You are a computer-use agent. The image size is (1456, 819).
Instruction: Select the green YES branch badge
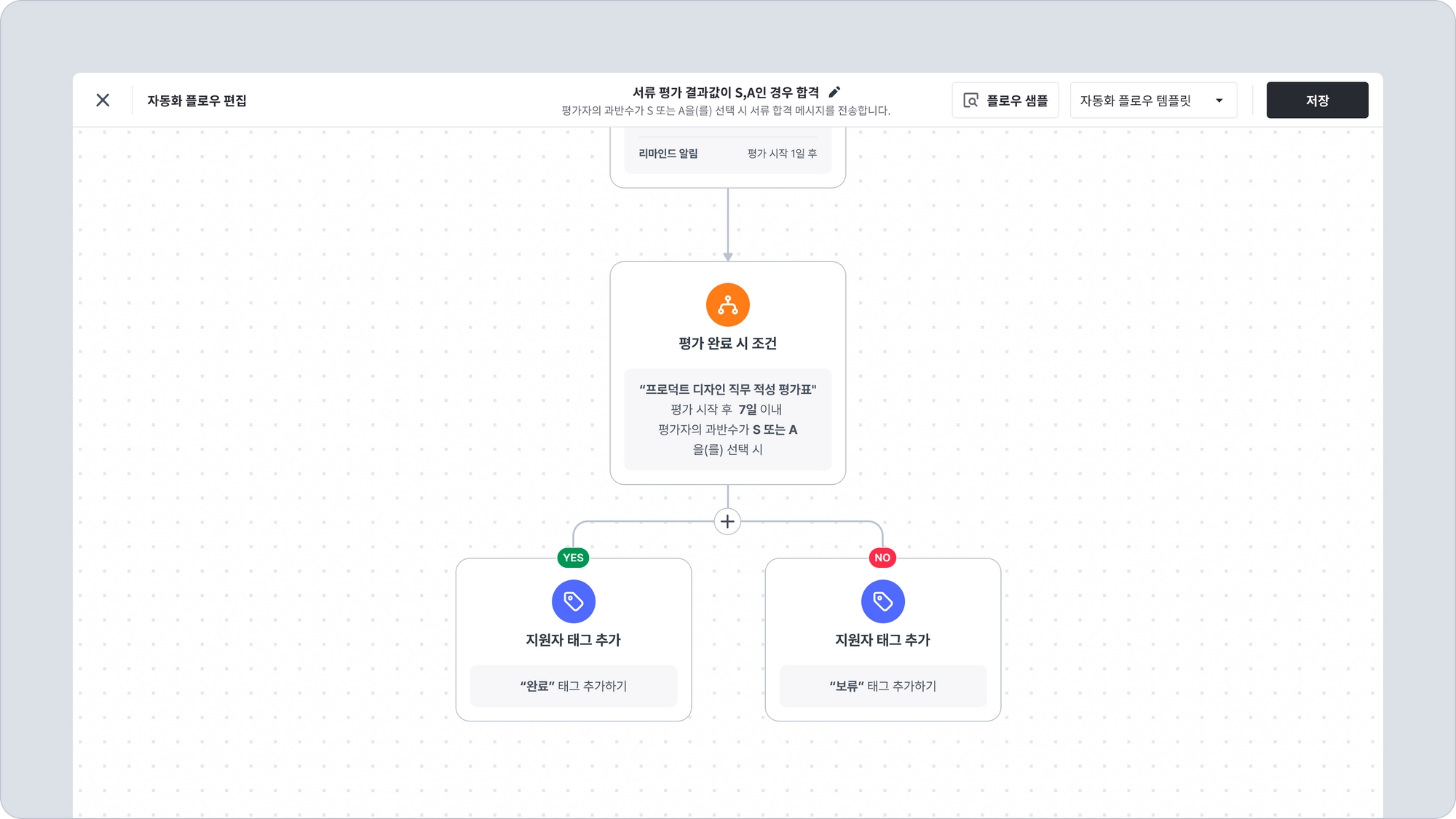(573, 558)
